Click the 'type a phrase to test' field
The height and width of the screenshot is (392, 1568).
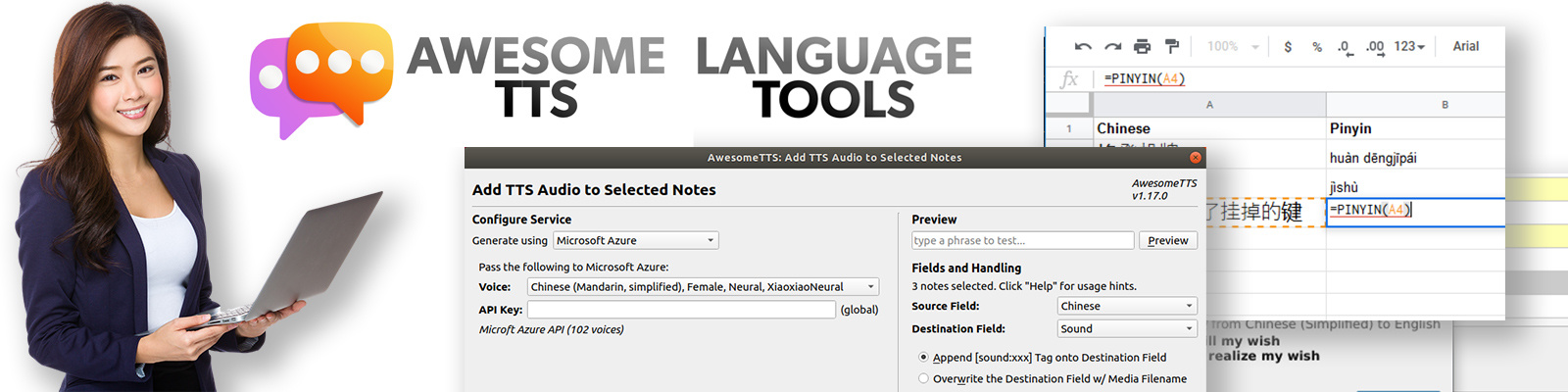point(1022,240)
